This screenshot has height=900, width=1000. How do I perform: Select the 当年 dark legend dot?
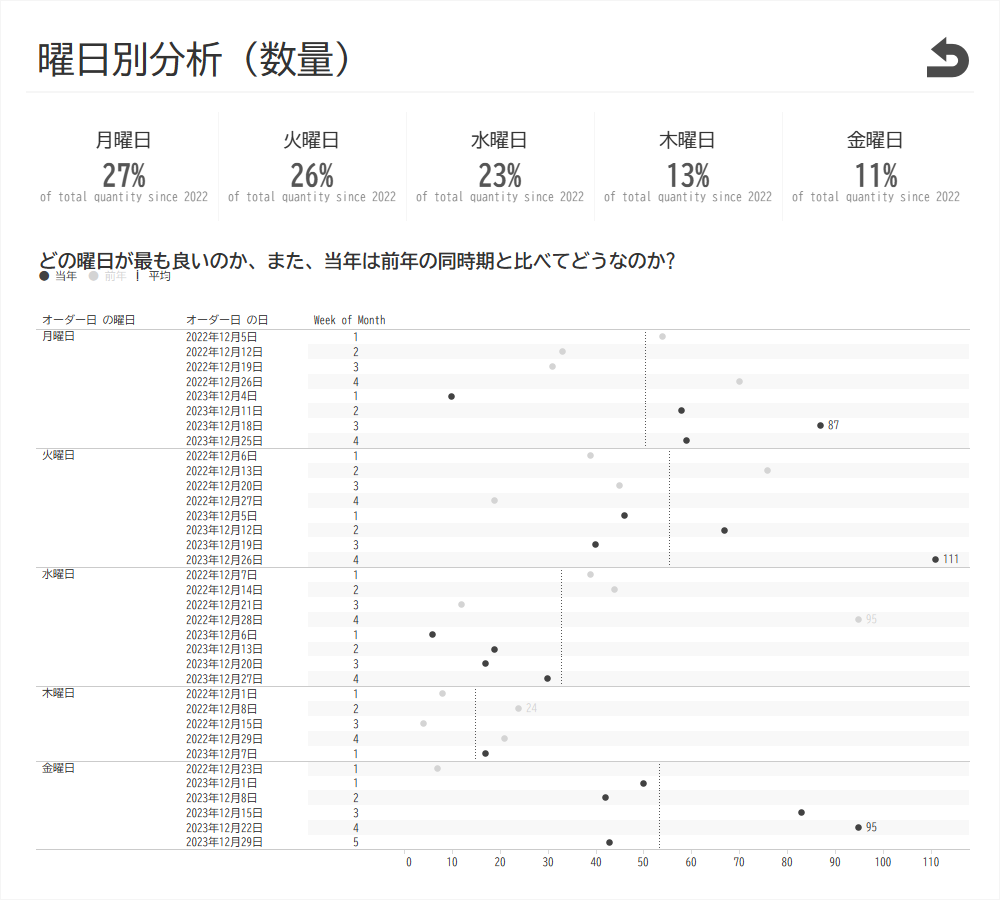click(43, 276)
